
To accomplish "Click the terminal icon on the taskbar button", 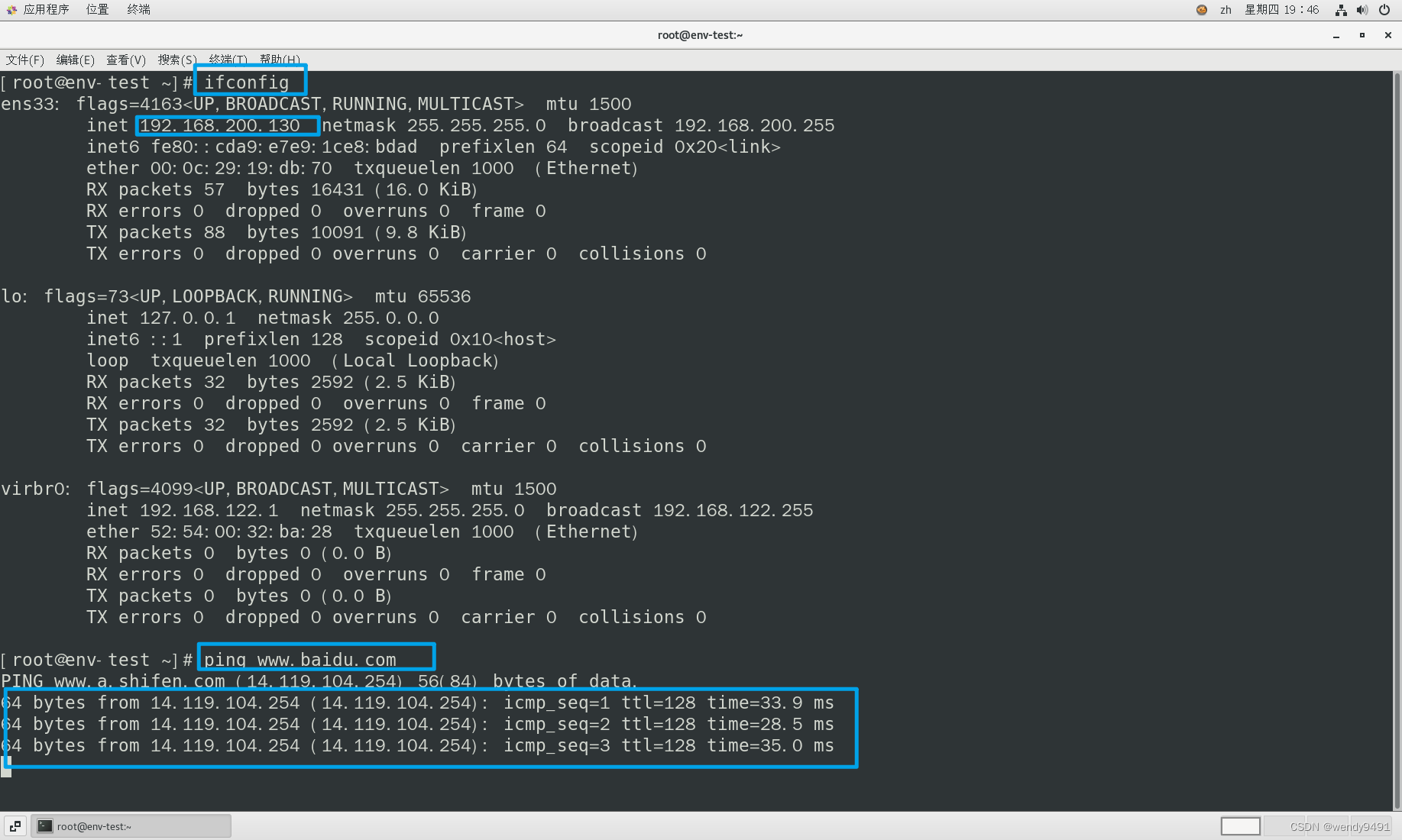I will pos(44,825).
